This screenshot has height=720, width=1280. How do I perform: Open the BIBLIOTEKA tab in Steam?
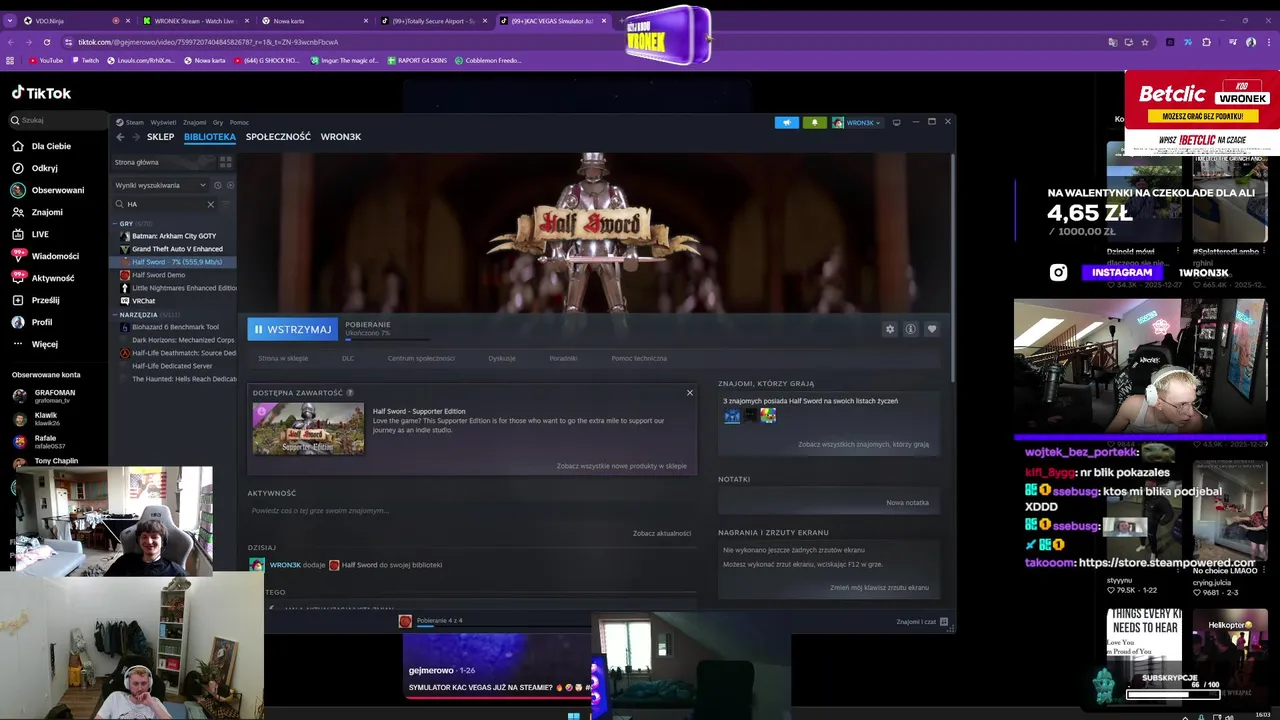210,137
